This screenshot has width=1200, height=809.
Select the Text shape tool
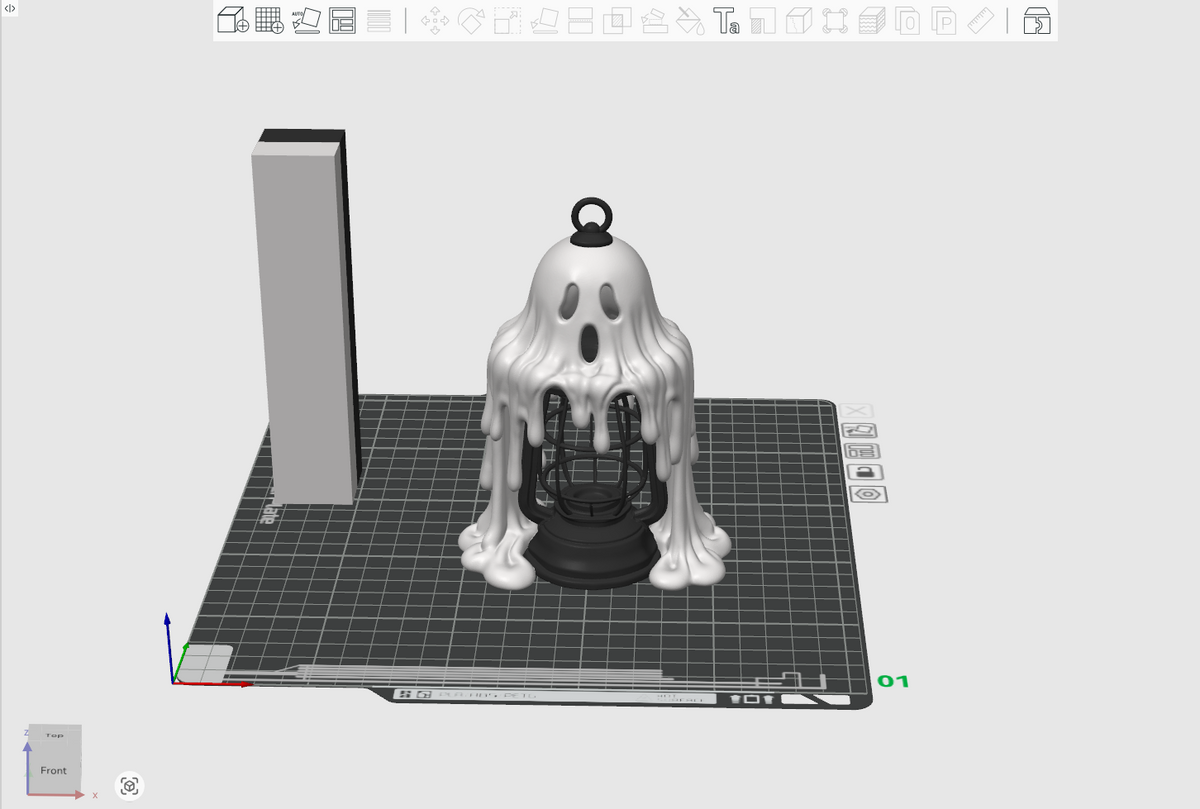pos(726,21)
